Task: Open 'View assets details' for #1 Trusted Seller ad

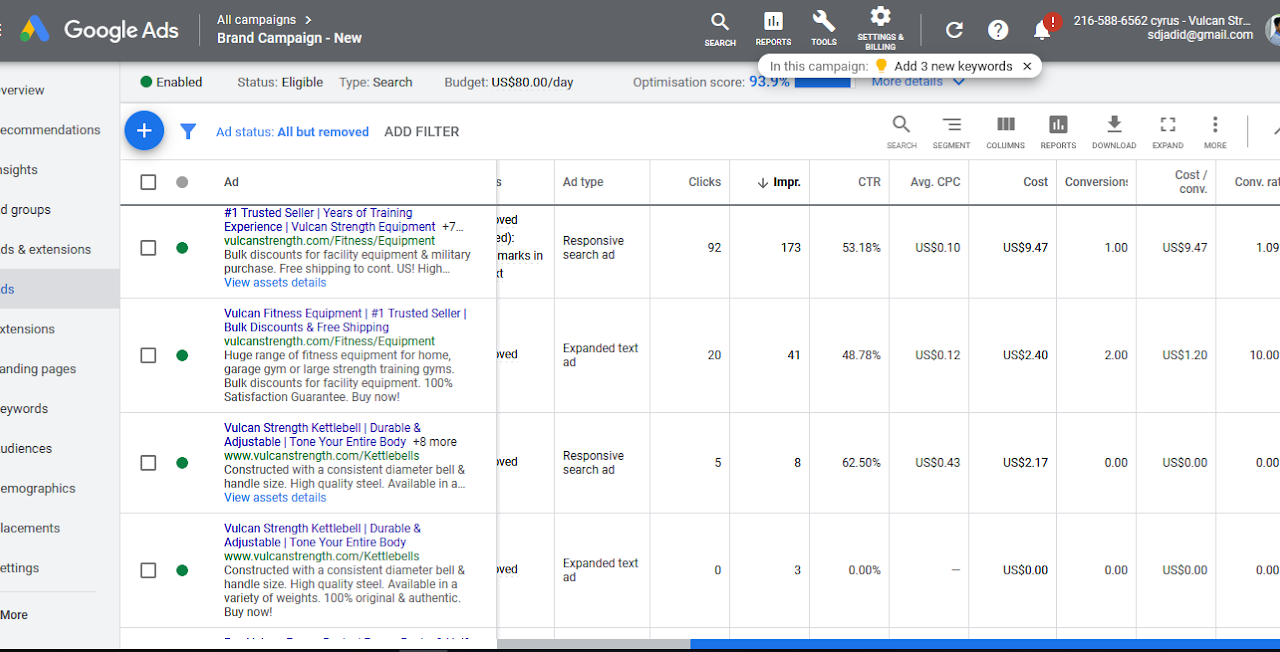Action: [275, 283]
